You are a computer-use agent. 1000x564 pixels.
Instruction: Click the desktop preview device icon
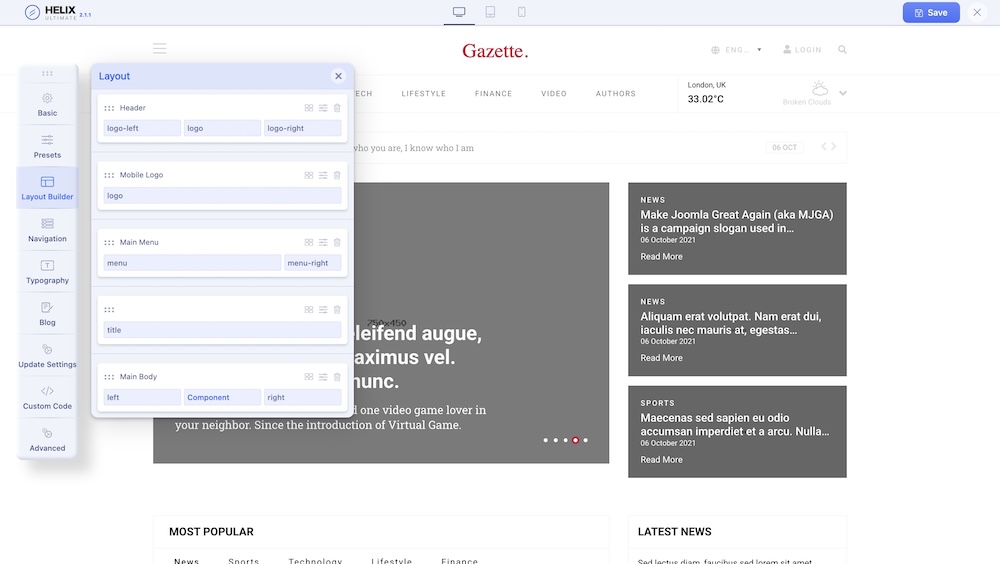click(x=459, y=12)
